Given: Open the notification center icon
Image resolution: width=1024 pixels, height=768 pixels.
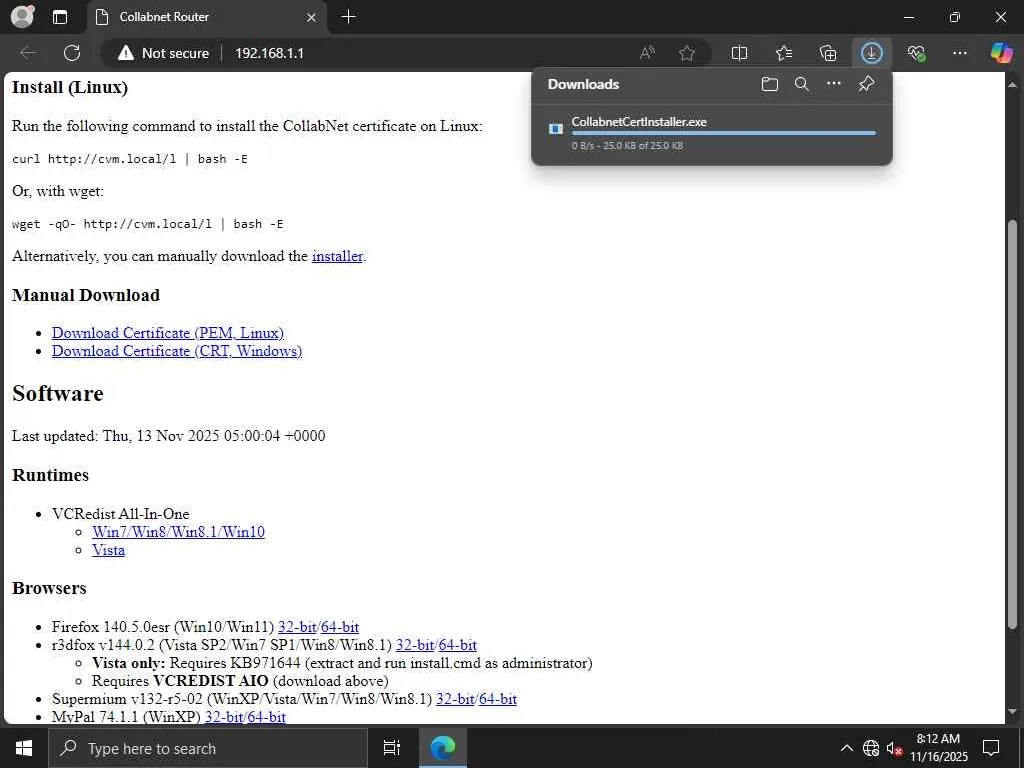Looking at the screenshot, I should (991, 748).
